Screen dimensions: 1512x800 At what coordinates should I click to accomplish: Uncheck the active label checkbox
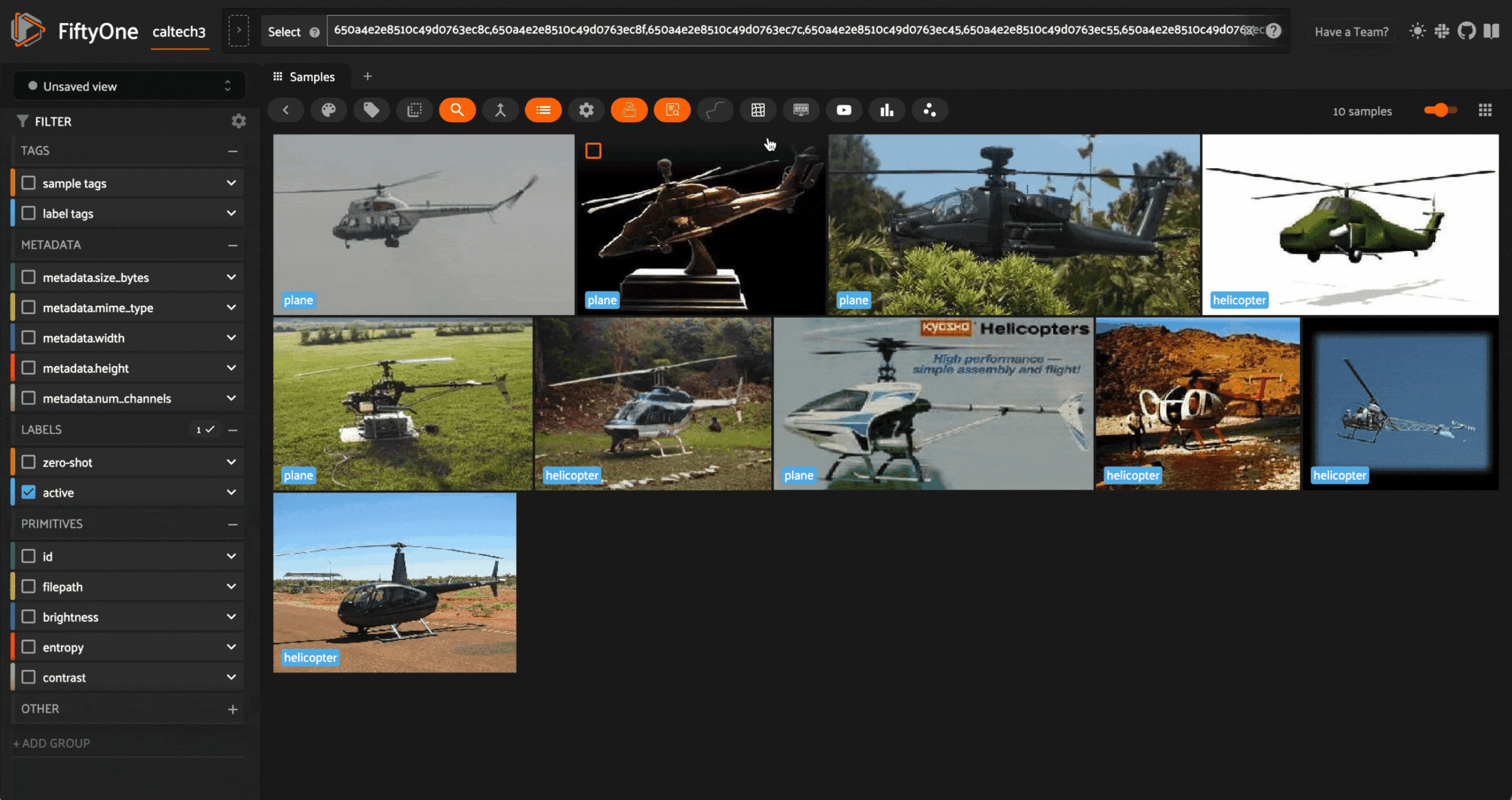(28, 492)
